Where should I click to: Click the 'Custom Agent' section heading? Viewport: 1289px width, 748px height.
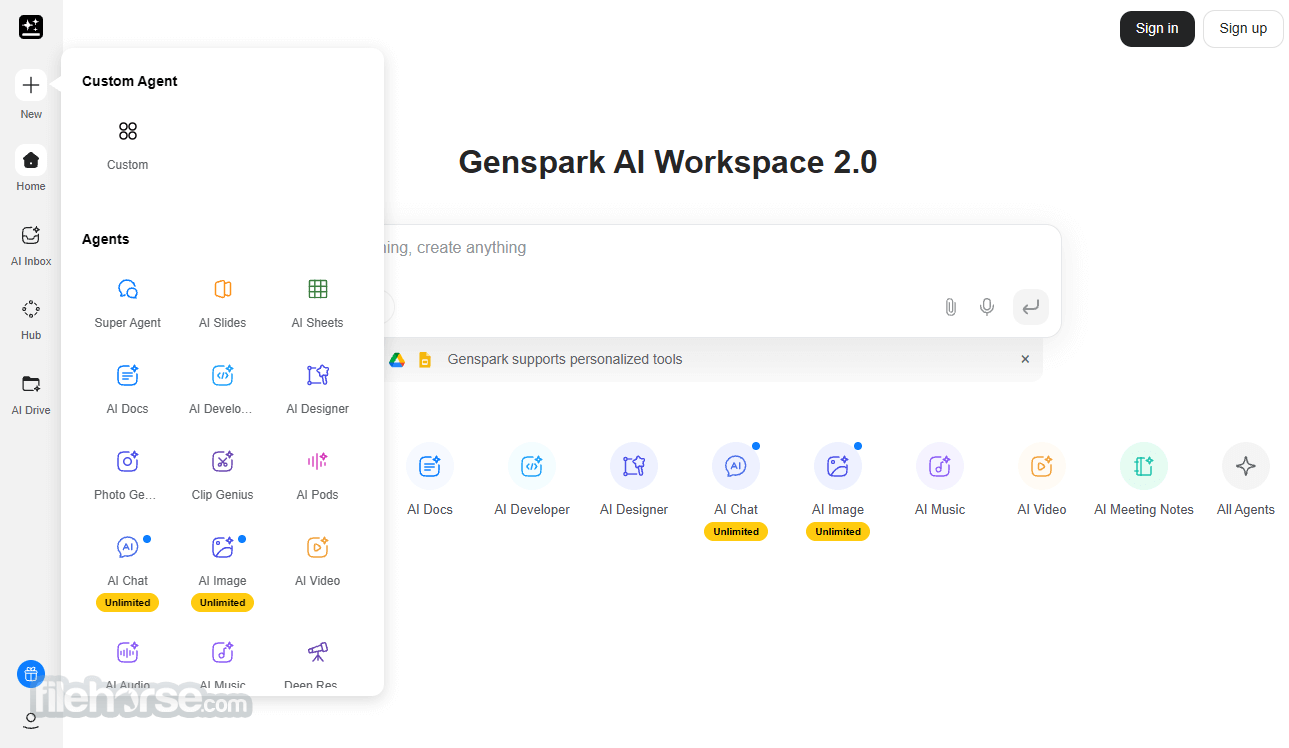(130, 81)
